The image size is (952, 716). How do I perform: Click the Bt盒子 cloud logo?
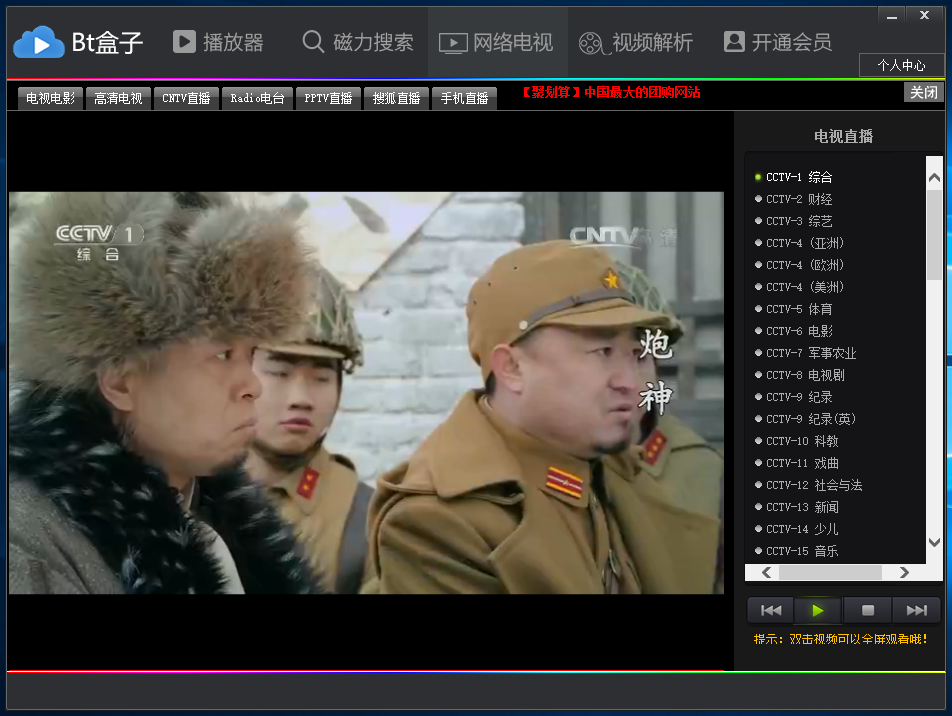click(x=38, y=42)
